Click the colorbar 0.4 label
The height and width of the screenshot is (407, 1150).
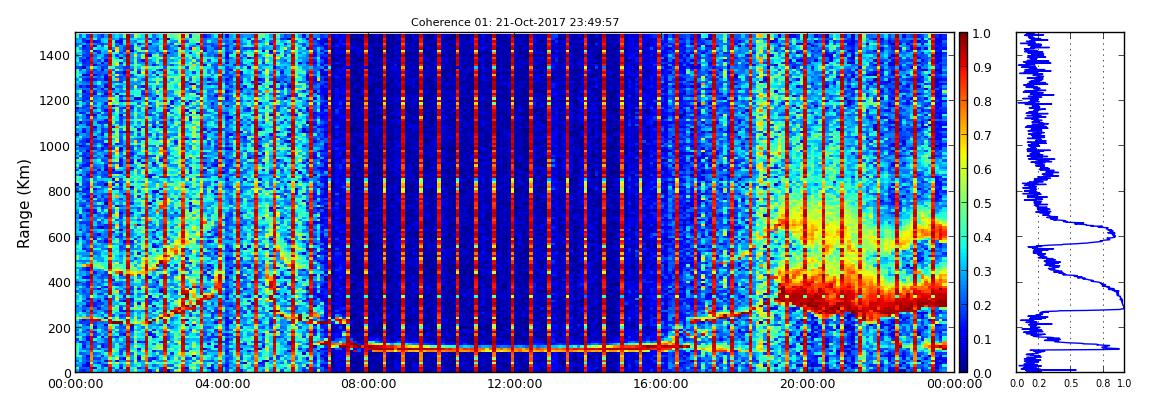tap(984, 238)
